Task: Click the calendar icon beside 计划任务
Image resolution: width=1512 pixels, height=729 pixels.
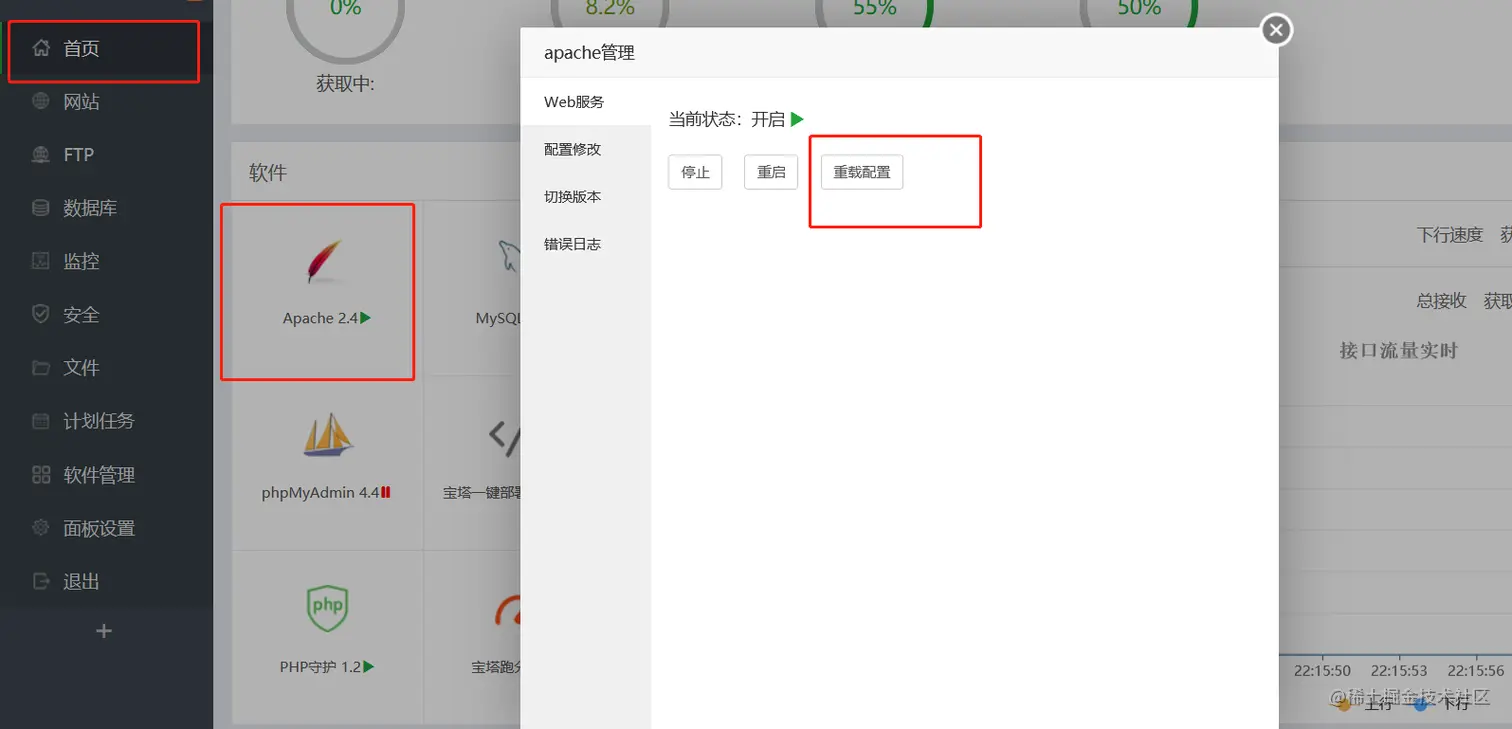Action: click(41, 421)
